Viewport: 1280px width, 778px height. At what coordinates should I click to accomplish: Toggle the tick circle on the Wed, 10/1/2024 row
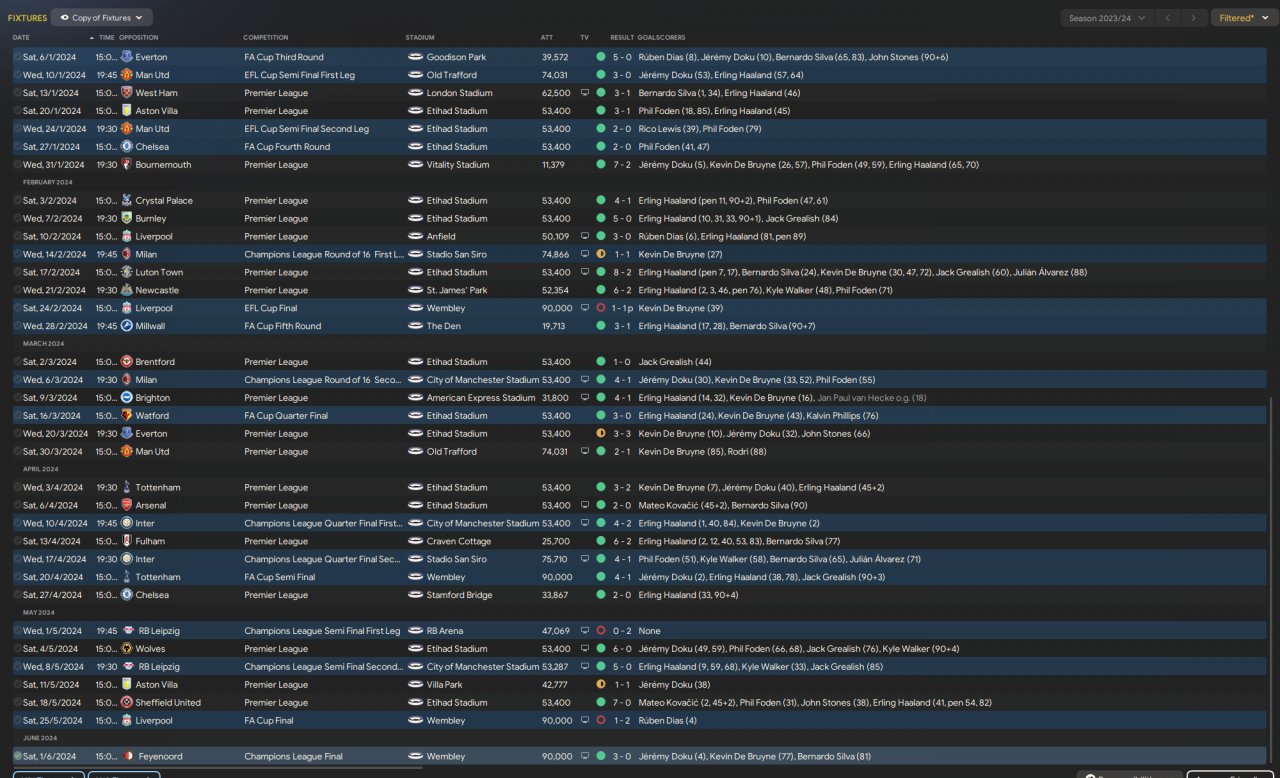coord(17,75)
